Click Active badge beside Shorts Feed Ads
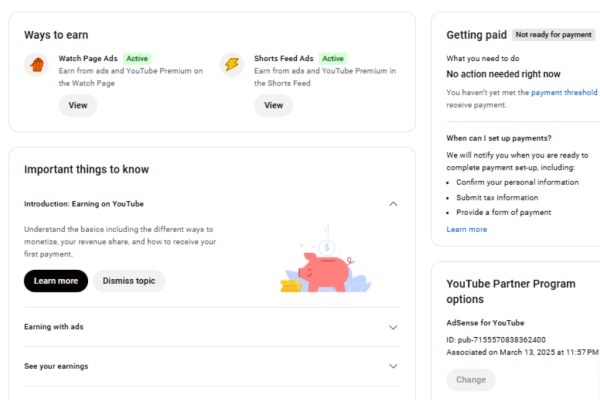The height and width of the screenshot is (400, 600). click(333, 59)
